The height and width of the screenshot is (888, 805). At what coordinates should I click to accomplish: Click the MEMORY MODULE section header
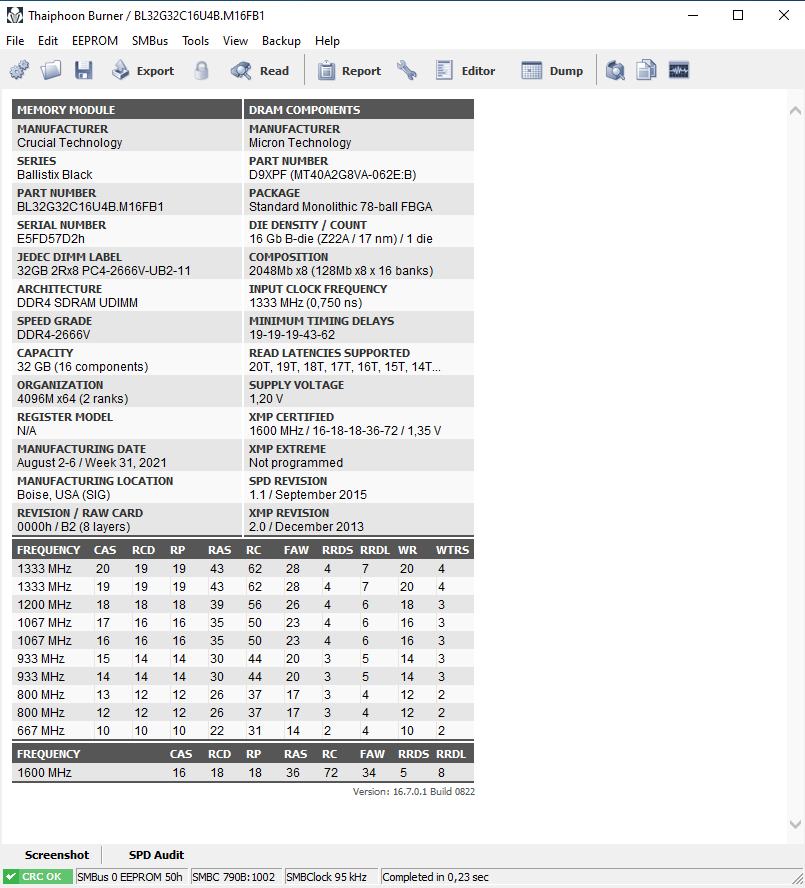(127, 109)
